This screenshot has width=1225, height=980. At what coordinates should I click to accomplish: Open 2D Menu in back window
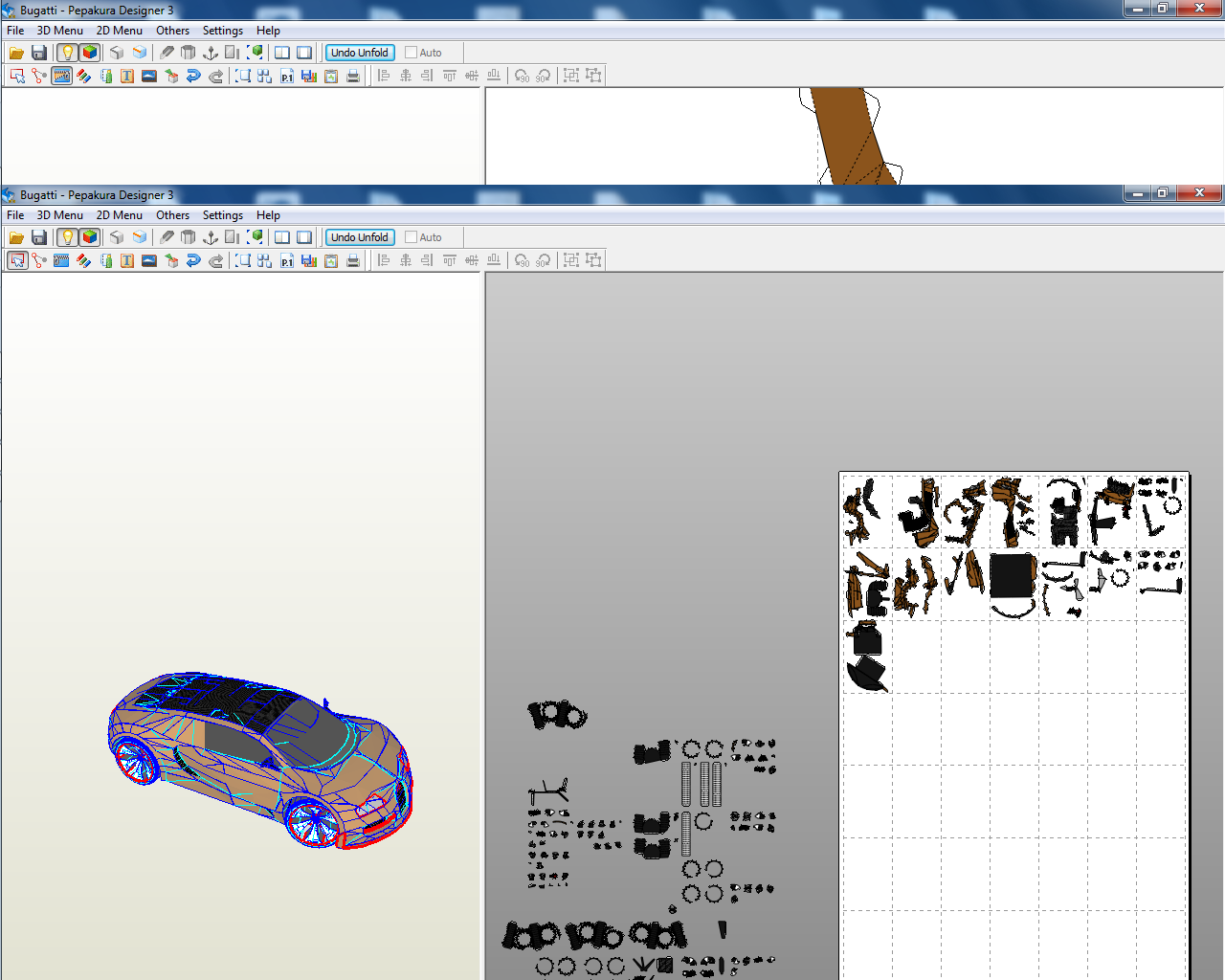[120, 31]
